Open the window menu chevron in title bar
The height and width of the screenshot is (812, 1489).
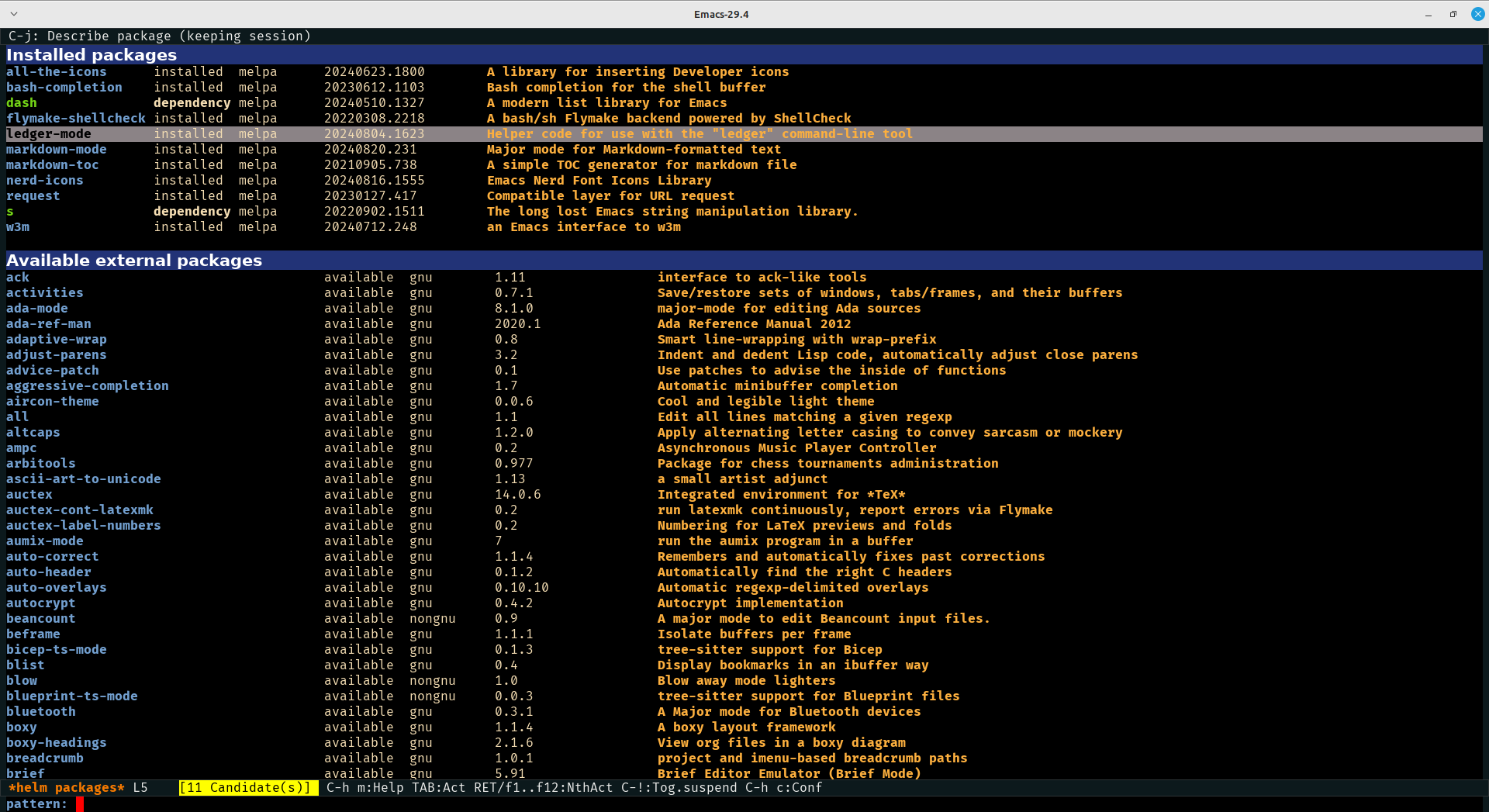(x=14, y=14)
